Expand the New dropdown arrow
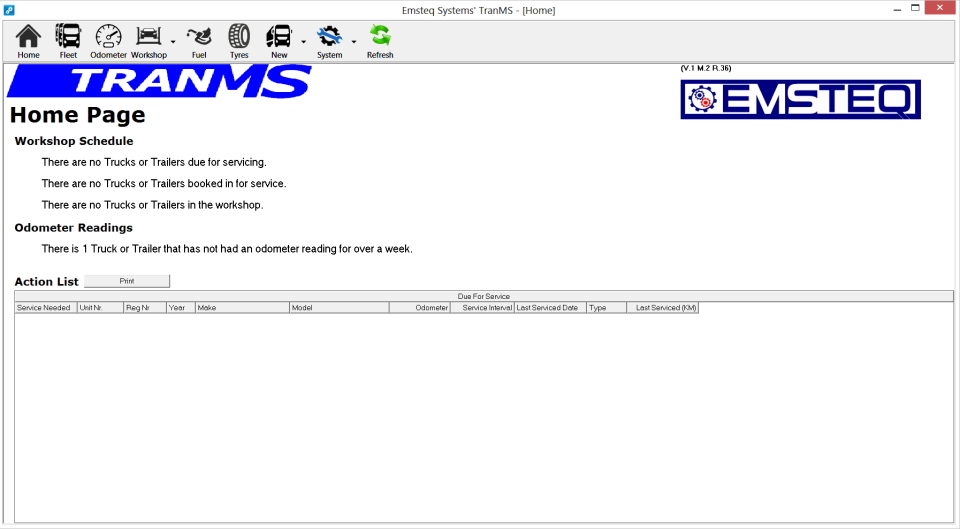 (303, 42)
